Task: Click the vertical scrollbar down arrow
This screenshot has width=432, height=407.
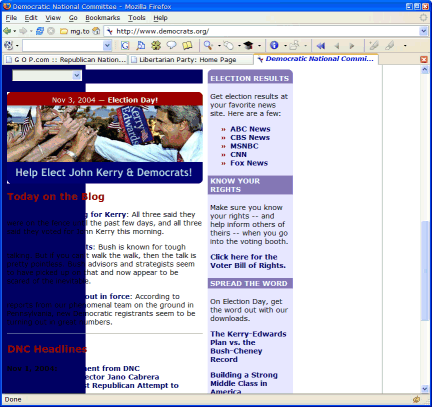Action: 425,389
